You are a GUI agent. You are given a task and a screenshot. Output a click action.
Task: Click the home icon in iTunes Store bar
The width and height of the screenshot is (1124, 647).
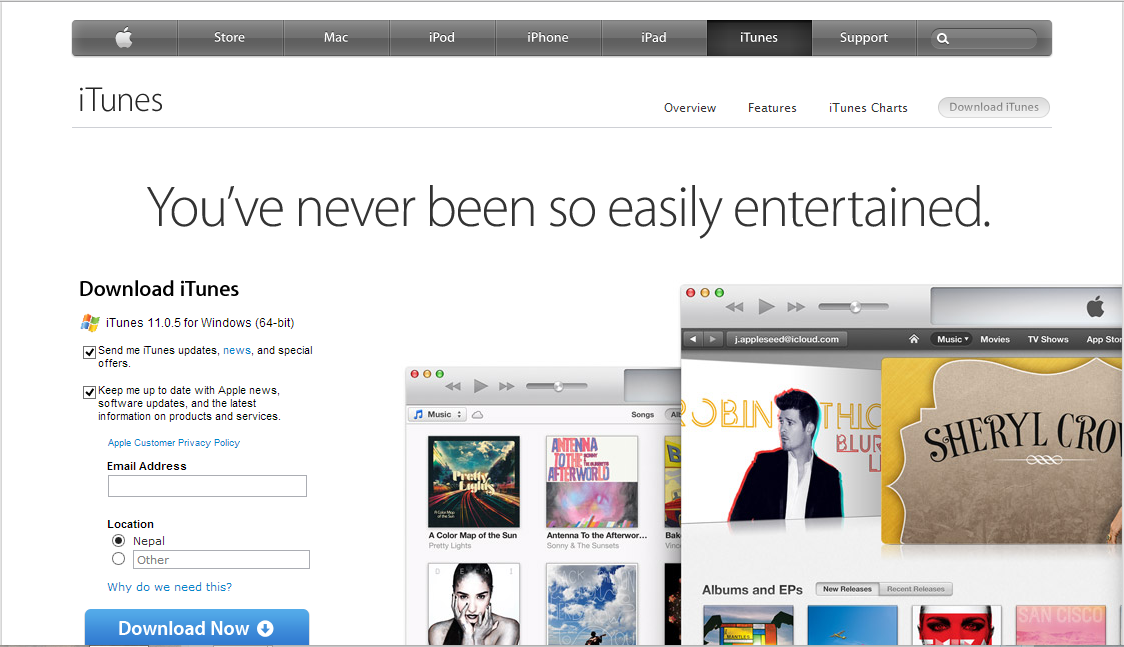pyautogui.click(x=914, y=339)
